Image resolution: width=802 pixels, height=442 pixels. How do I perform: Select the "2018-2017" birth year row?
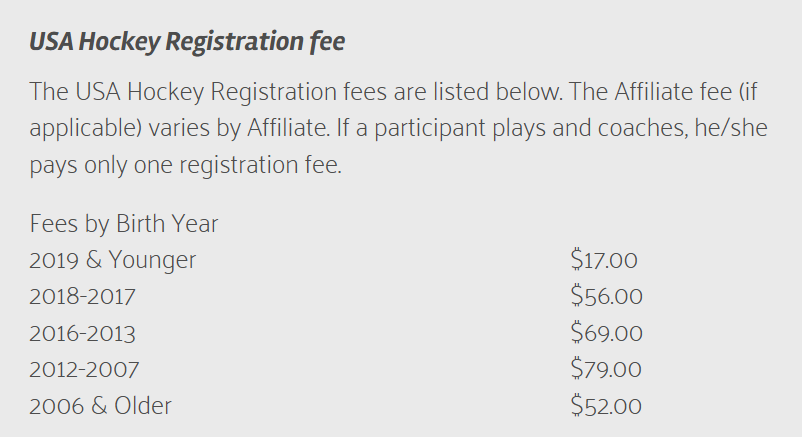pyautogui.click(x=82, y=297)
